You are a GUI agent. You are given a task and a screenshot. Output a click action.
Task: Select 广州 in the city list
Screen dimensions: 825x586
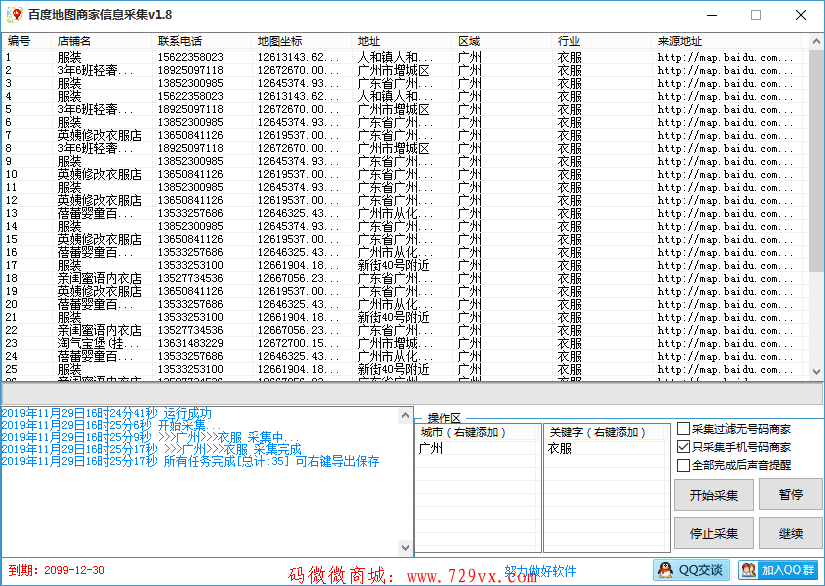point(430,448)
